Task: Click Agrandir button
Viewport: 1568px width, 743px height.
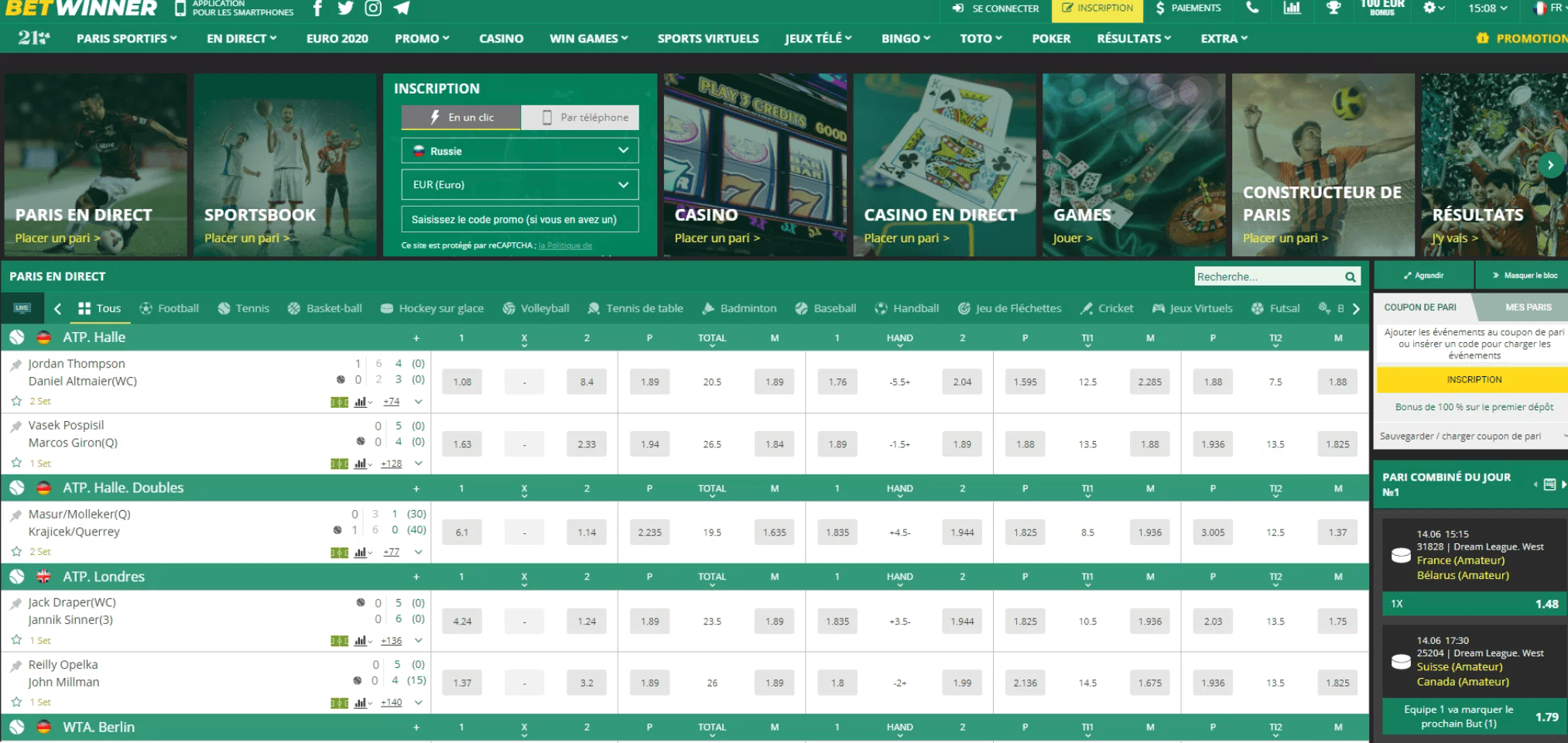Action: tap(1423, 276)
